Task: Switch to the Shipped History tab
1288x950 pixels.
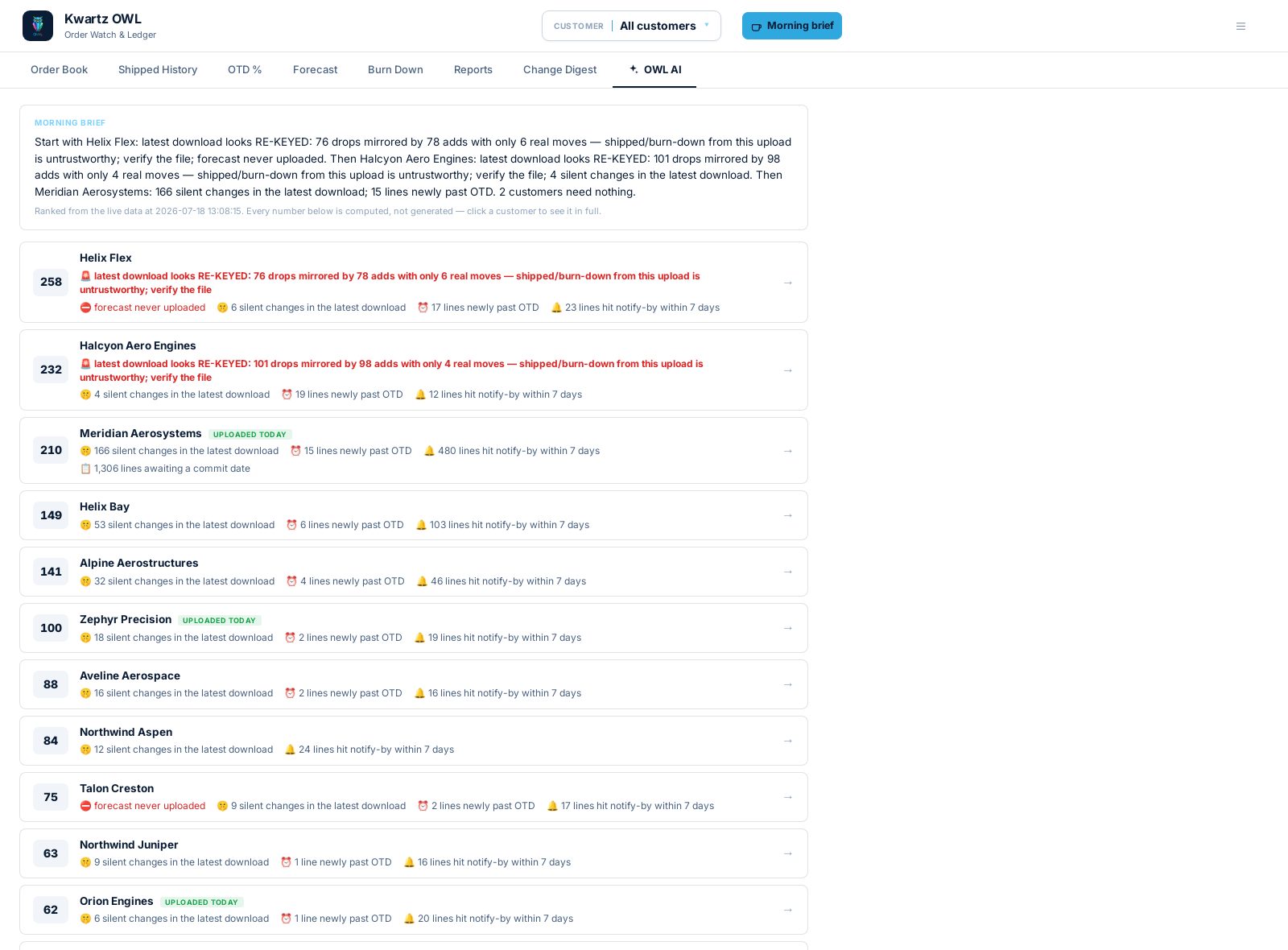Action: tap(158, 70)
